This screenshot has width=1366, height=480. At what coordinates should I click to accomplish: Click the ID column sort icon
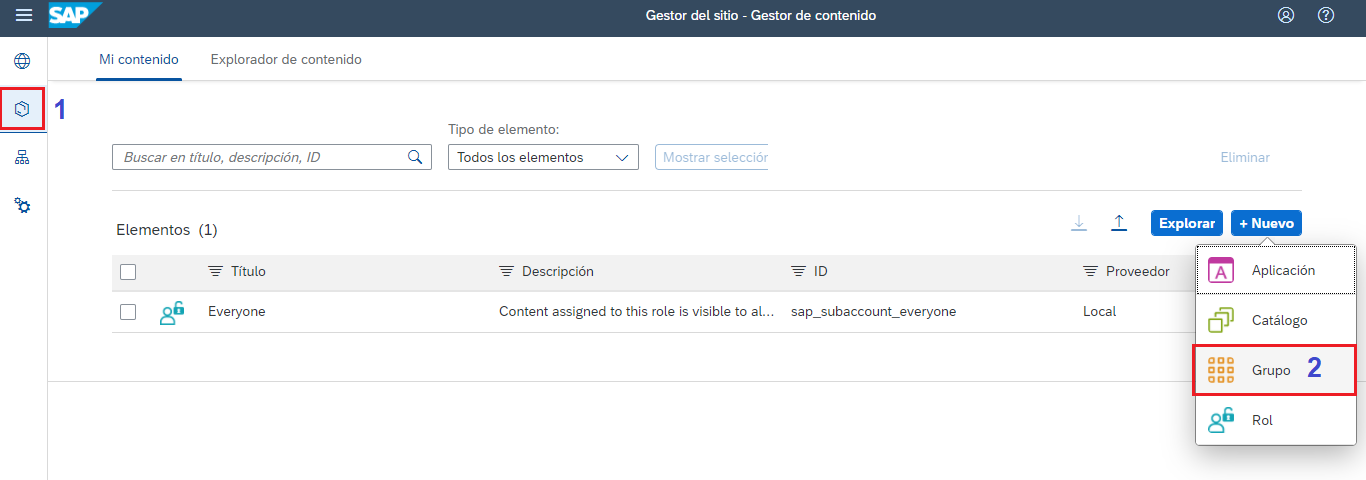click(x=798, y=271)
